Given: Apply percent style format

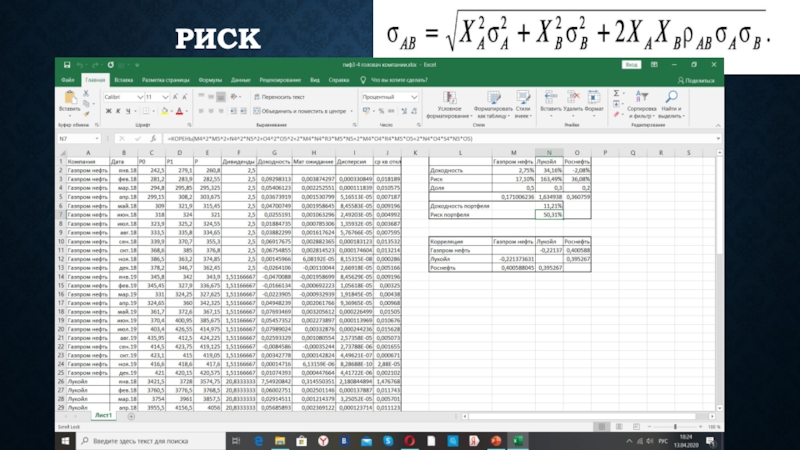Looking at the screenshot, I should coord(381,111).
